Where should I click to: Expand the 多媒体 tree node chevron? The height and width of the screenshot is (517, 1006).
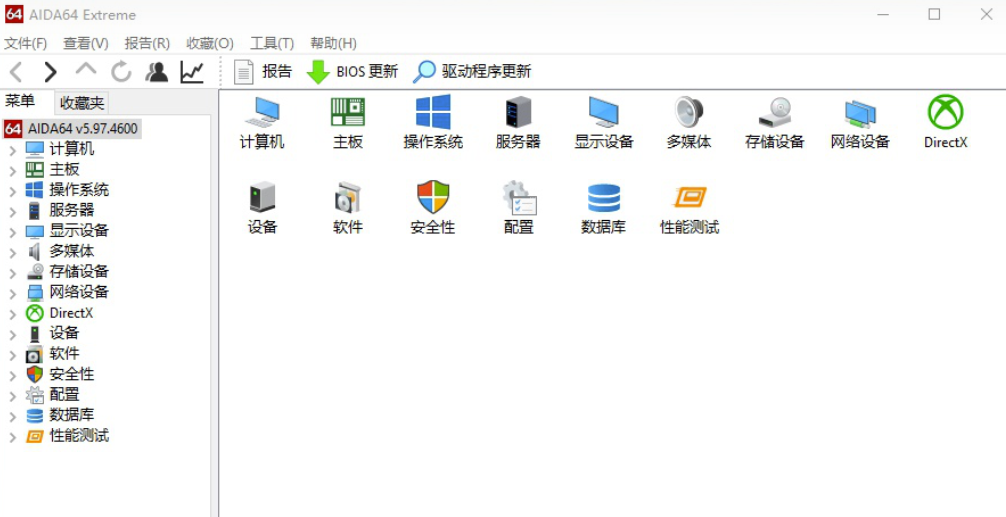12,251
